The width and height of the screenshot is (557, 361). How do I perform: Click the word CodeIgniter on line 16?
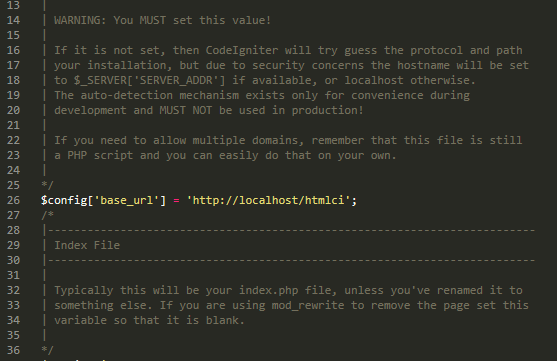tap(242, 50)
